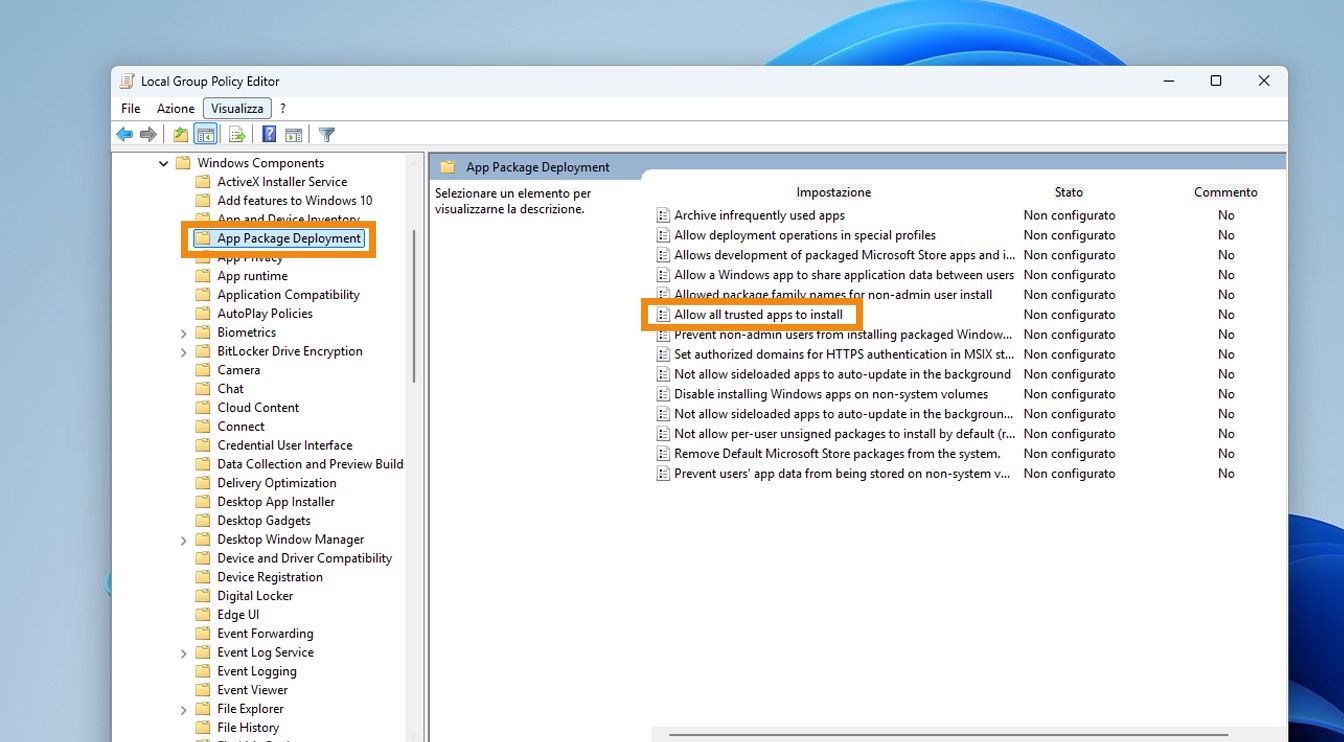The image size is (1344, 742).
Task: Click the folder icon next to Connect
Action: click(x=203, y=426)
